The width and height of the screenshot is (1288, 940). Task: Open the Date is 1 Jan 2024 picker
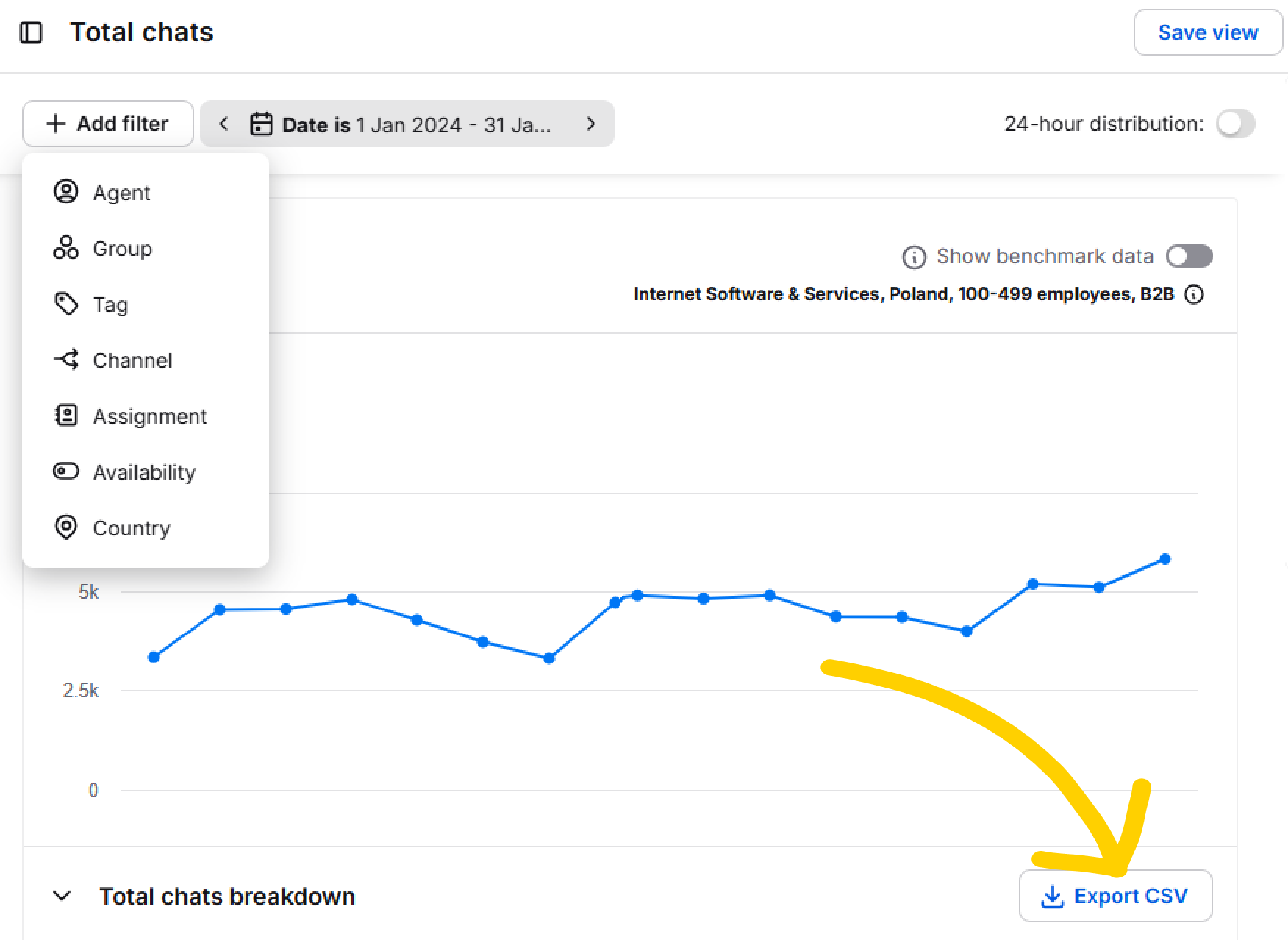(x=415, y=124)
